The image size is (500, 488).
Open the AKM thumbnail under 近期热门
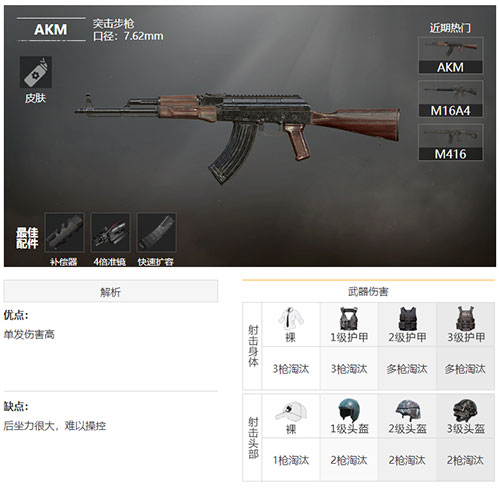tap(450, 55)
